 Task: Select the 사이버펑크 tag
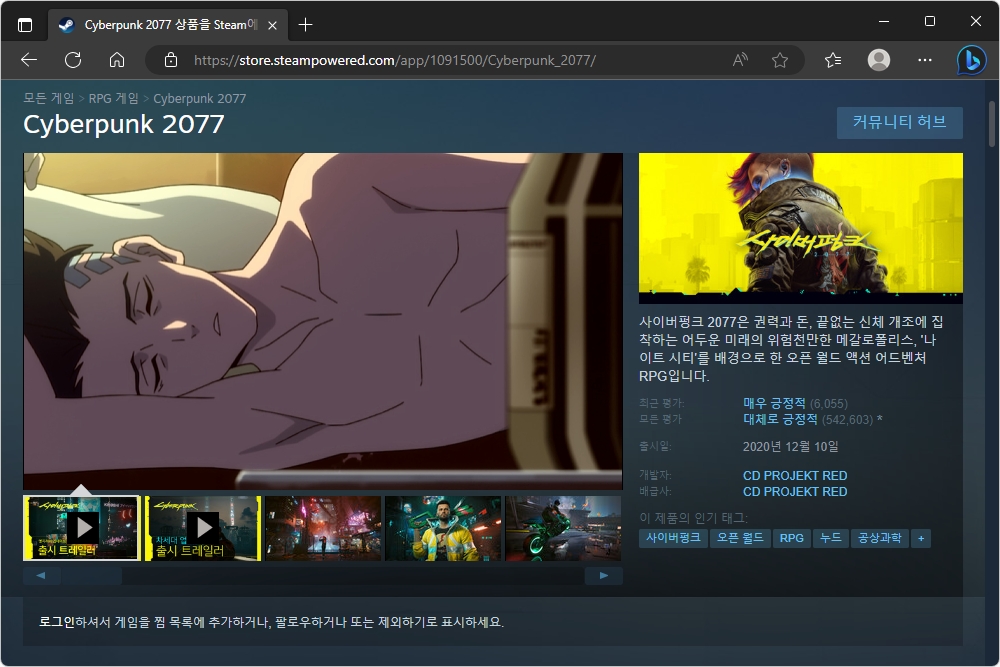point(673,538)
